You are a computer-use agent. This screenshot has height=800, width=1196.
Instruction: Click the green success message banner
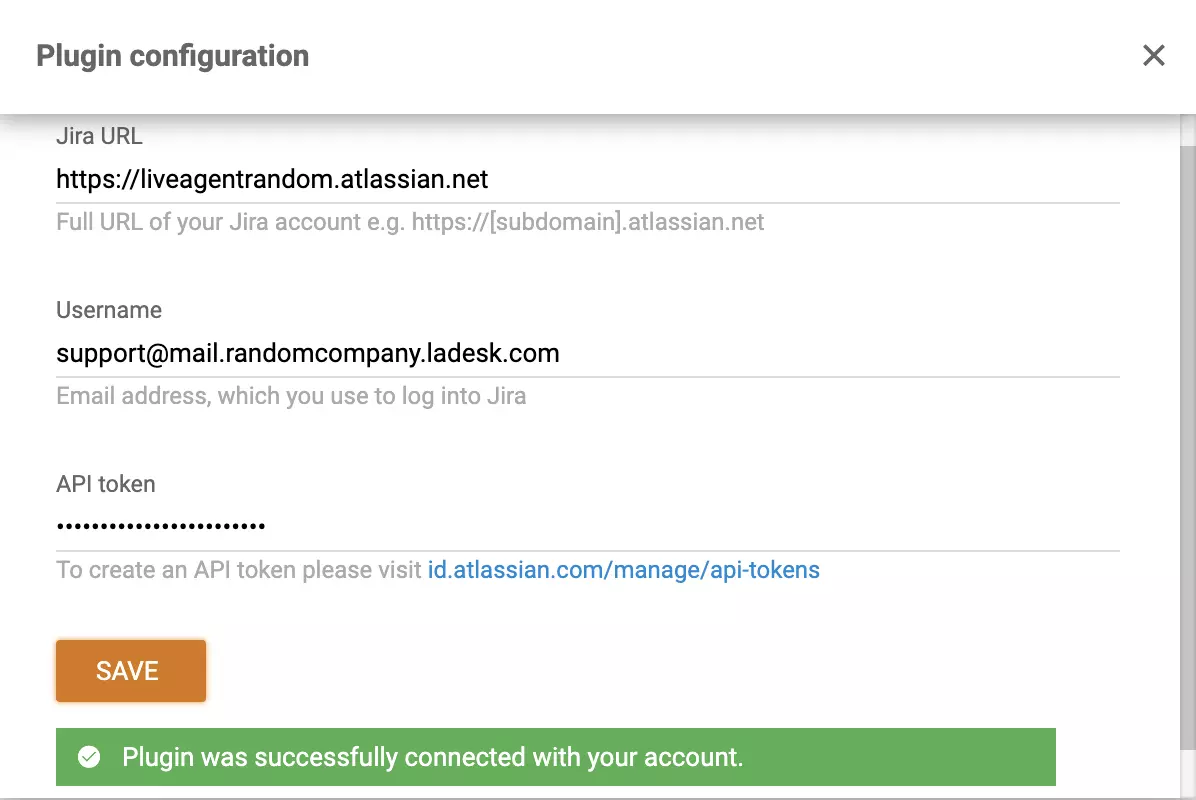555,757
